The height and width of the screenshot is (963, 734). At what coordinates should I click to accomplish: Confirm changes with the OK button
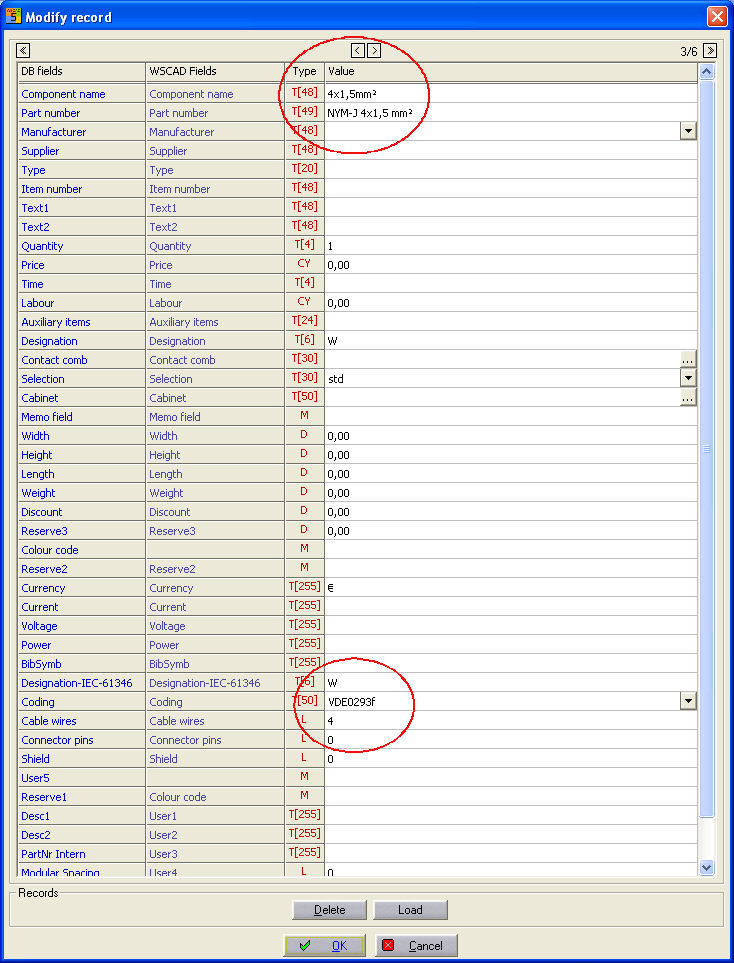(x=324, y=946)
